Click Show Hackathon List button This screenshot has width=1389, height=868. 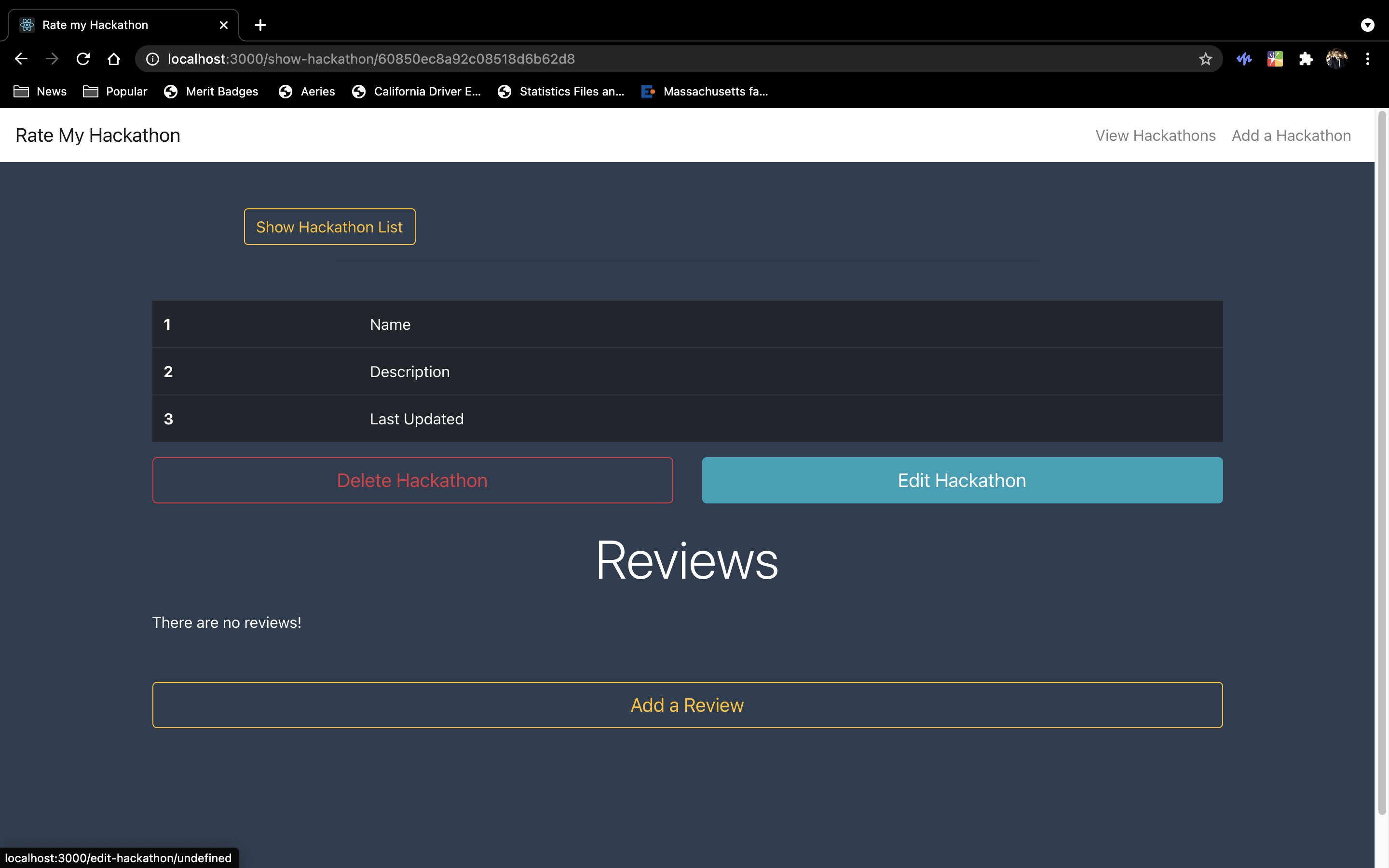tap(329, 227)
